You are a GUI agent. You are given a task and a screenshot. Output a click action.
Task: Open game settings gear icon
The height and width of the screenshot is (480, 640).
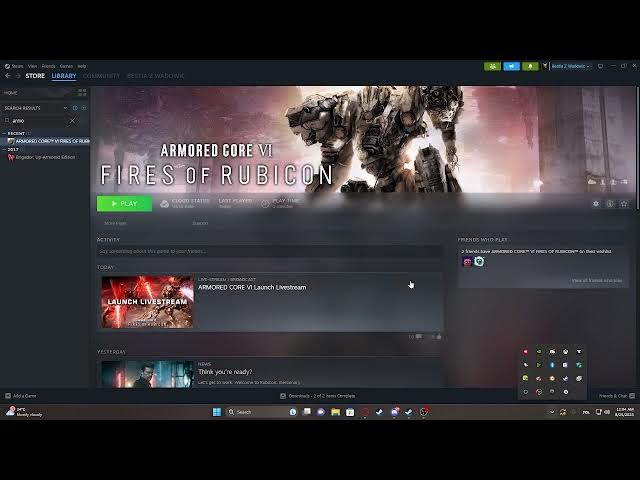596,204
